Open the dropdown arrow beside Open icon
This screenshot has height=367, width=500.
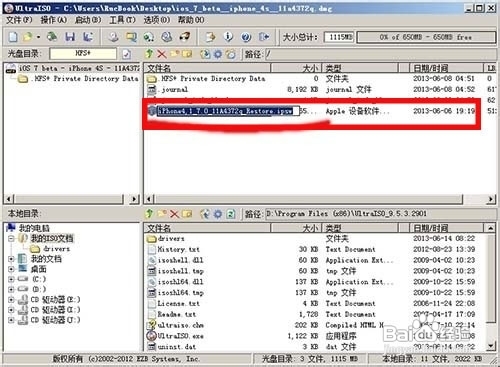tap(38, 37)
